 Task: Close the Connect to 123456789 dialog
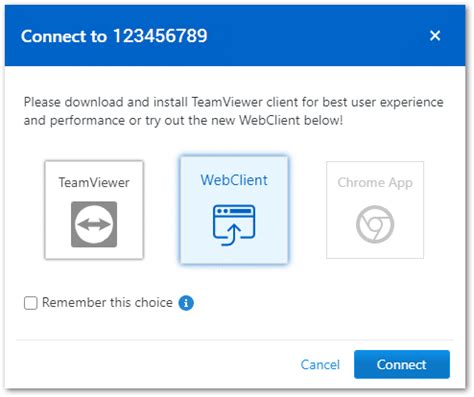(435, 35)
